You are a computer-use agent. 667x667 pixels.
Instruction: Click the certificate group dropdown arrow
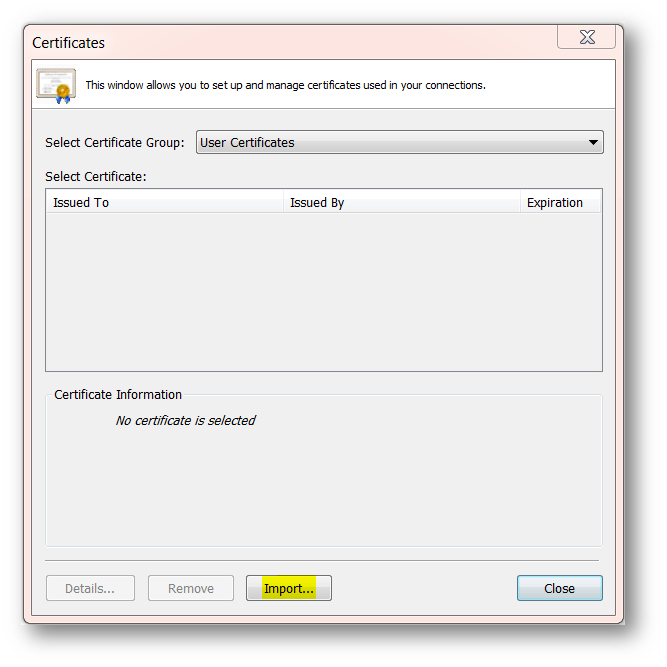pos(594,143)
